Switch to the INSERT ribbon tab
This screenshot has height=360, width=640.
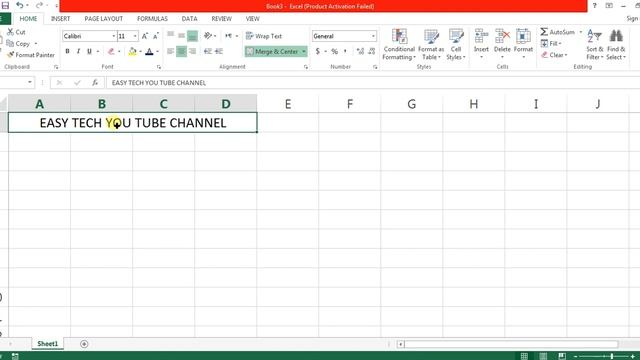coord(60,19)
